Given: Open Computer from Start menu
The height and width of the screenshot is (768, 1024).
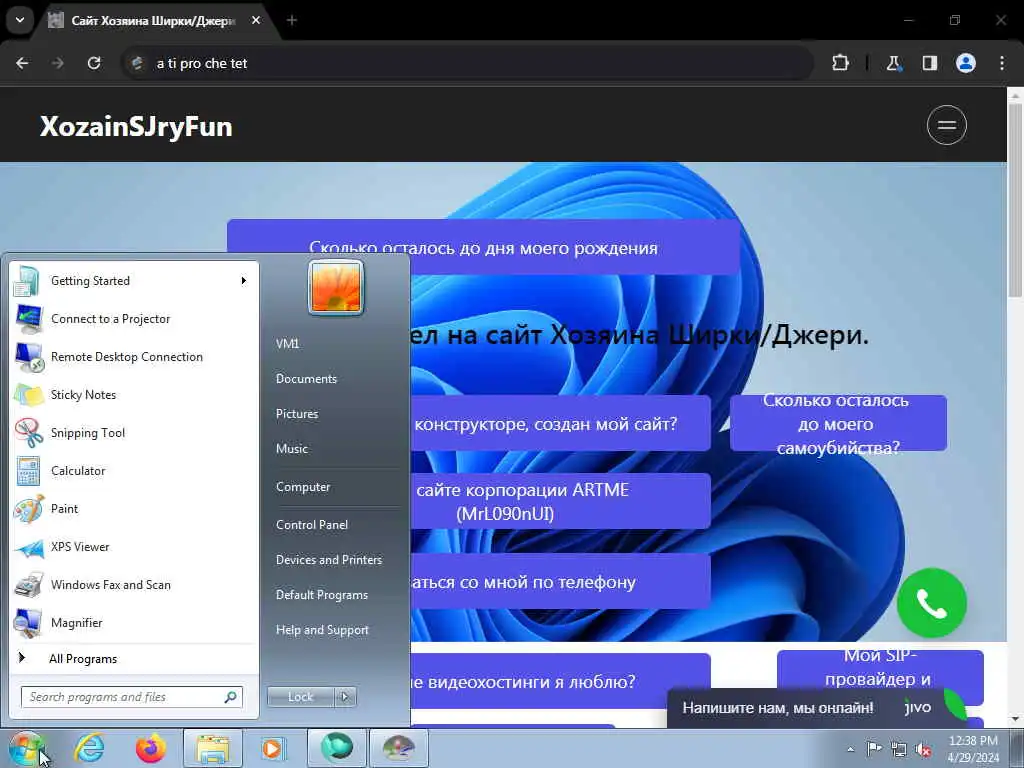Looking at the screenshot, I should coord(303,487).
